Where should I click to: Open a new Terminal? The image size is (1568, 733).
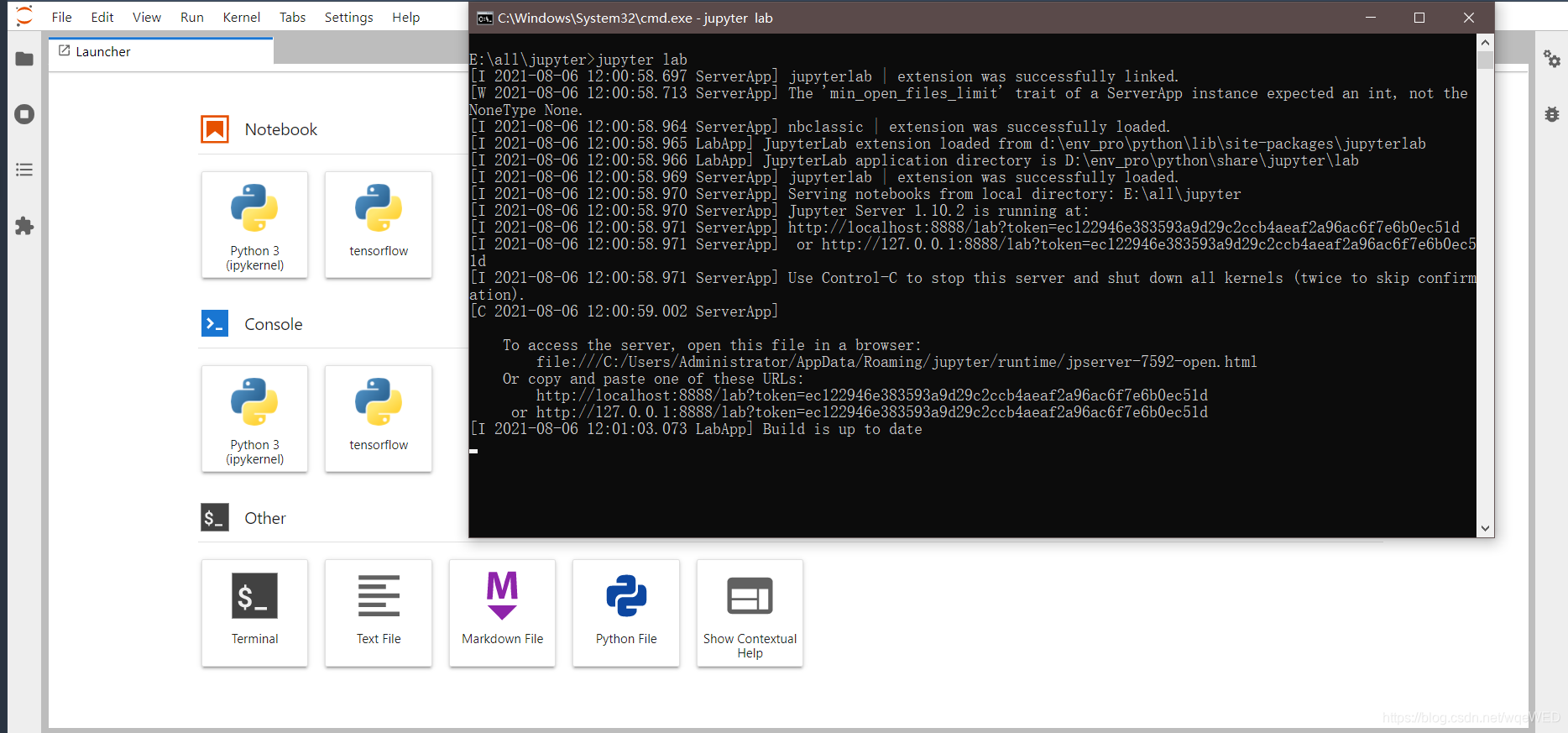click(x=254, y=613)
